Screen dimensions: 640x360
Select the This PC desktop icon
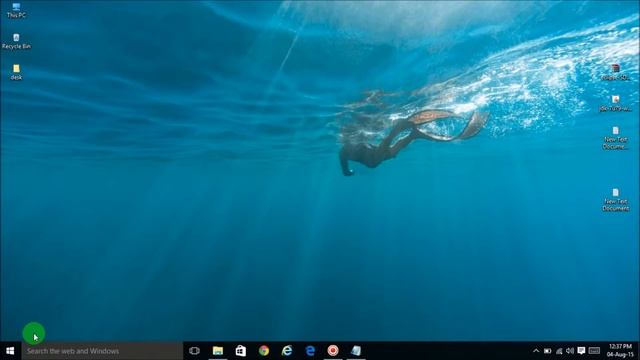tap(16, 10)
